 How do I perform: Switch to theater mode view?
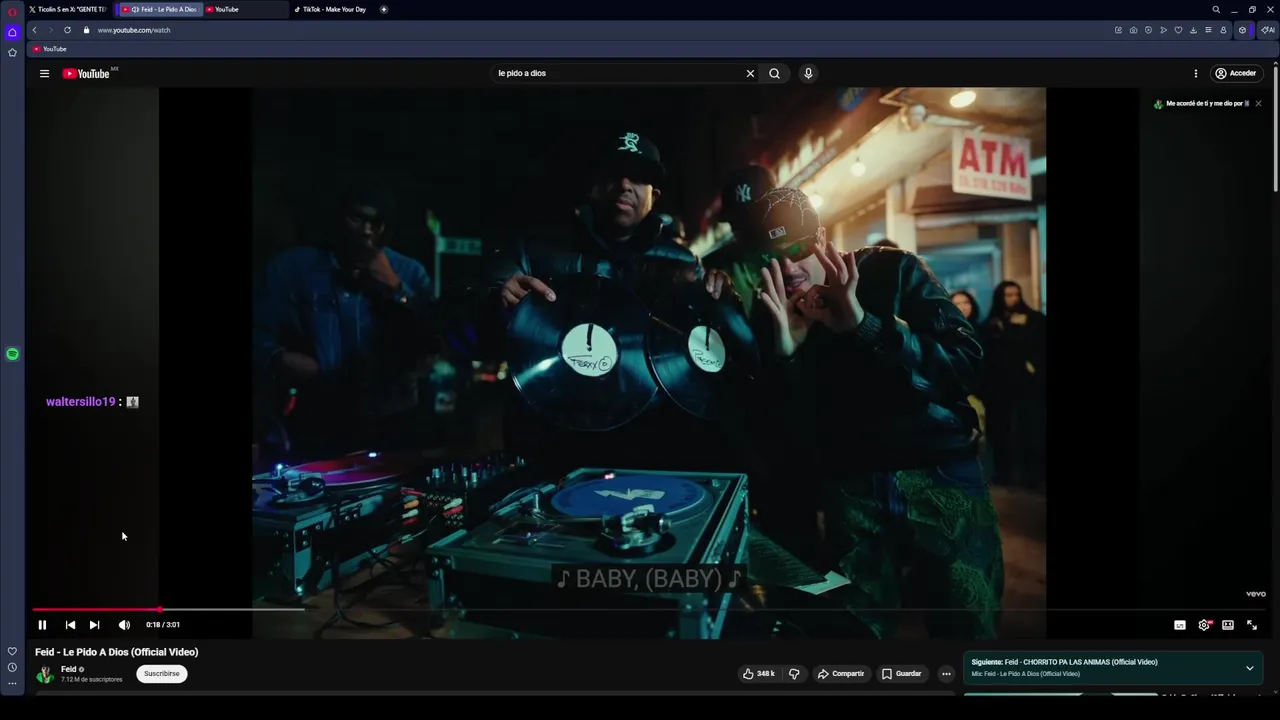pyautogui.click(x=1228, y=625)
